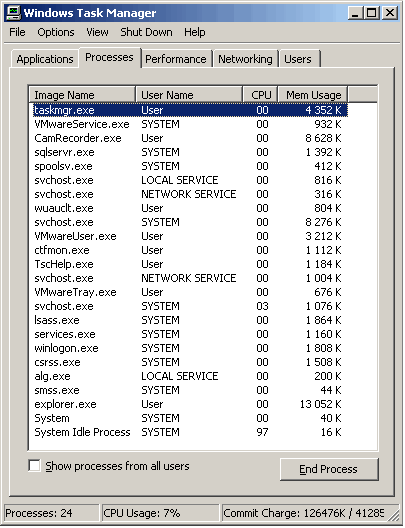The height and width of the screenshot is (528, 405).
Task: Switch to the Performance tab
Action: (176, 59)
